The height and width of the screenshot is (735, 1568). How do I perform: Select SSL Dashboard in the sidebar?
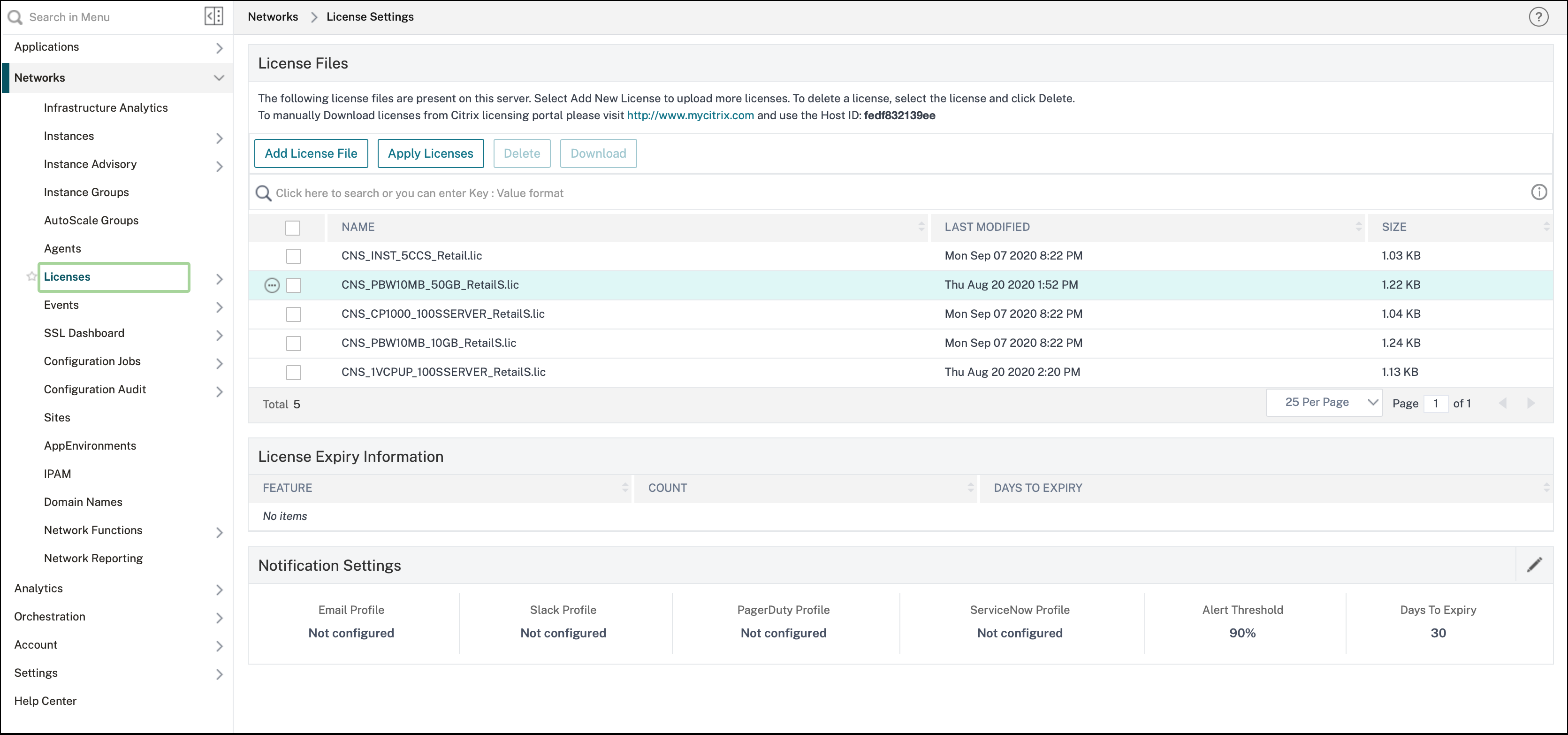click(84, 333)
